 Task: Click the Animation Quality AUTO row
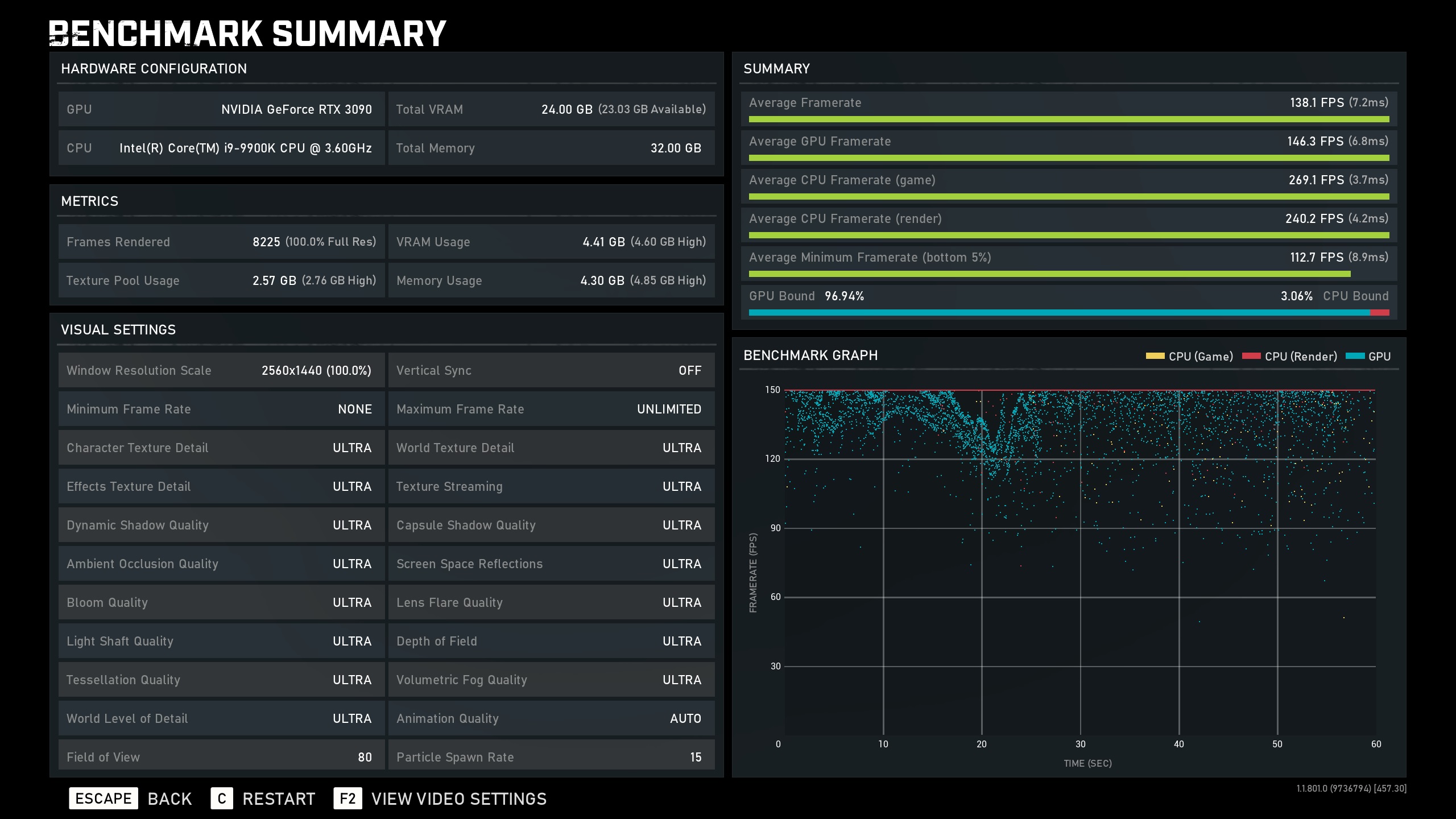(551, 718)
